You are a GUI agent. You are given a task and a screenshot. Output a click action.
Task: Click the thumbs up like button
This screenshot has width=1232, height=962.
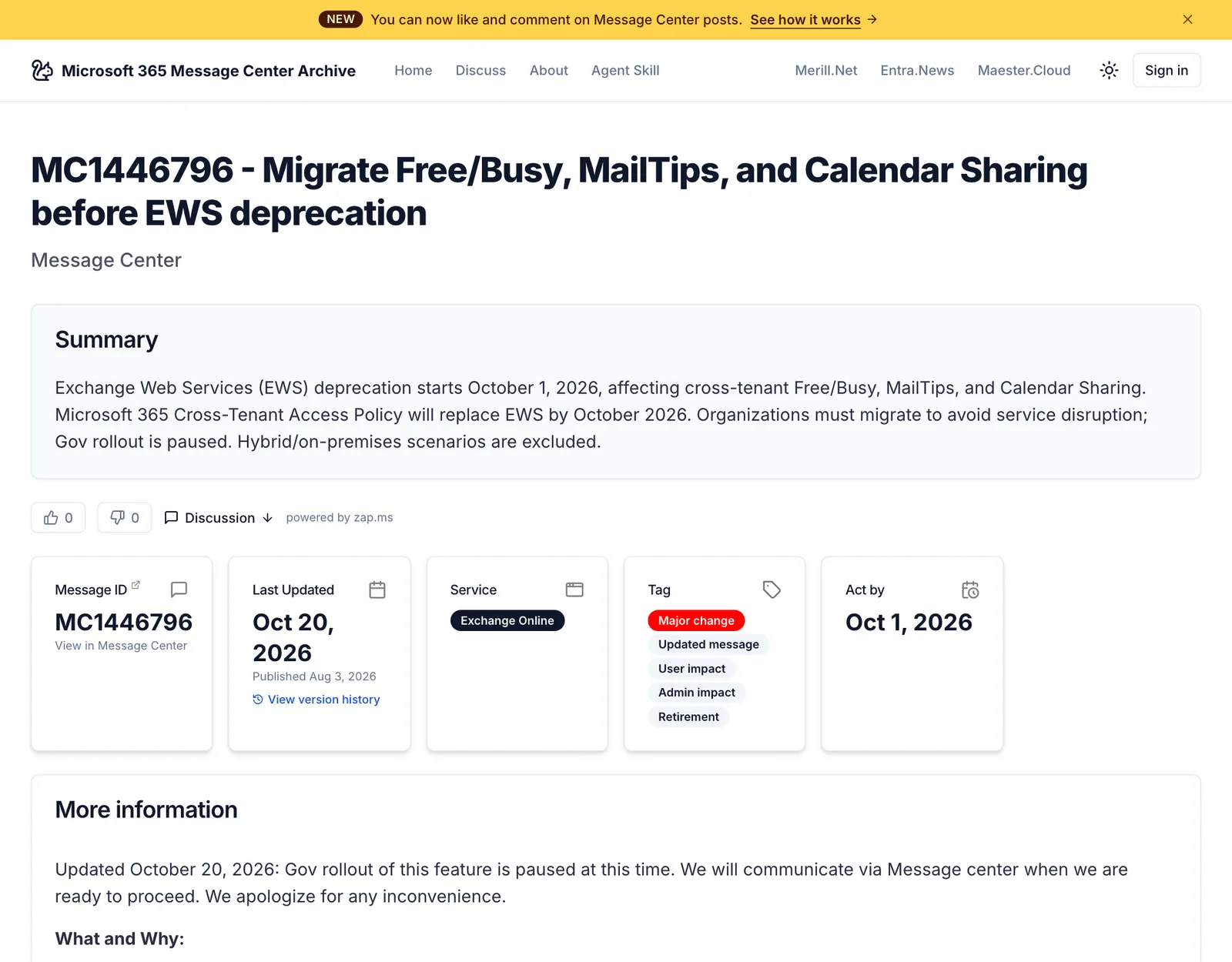[59, 517]
